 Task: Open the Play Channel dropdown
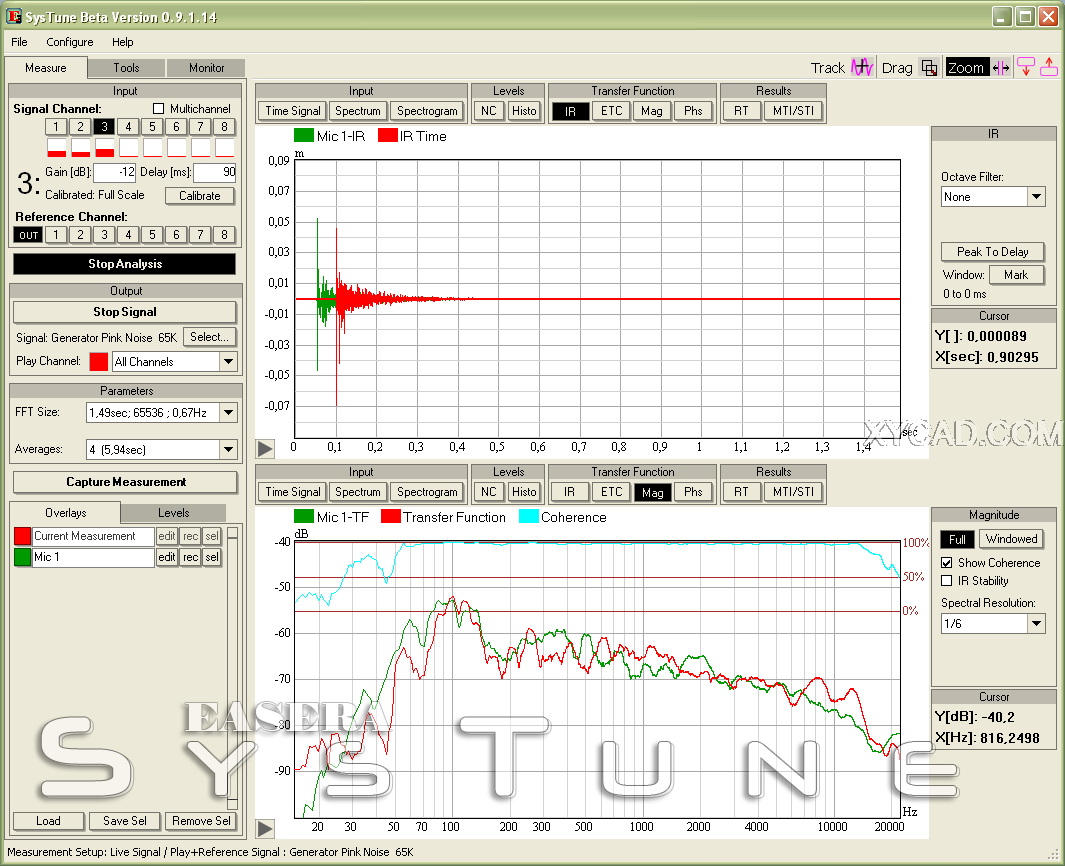(x=228, y=362)
